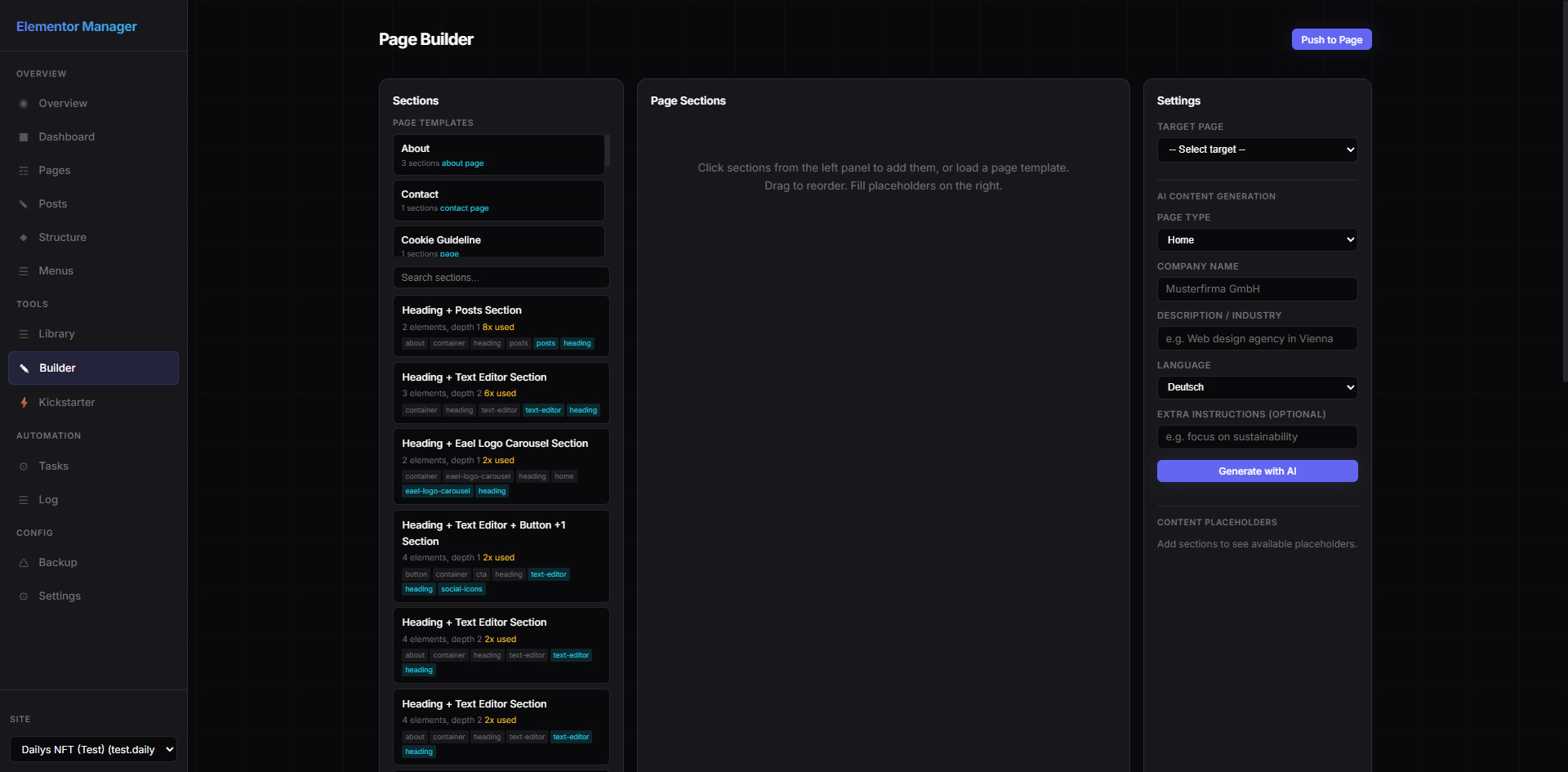
Task: Open the Target Page dropdown
Action: click(x=1257, y=149)
